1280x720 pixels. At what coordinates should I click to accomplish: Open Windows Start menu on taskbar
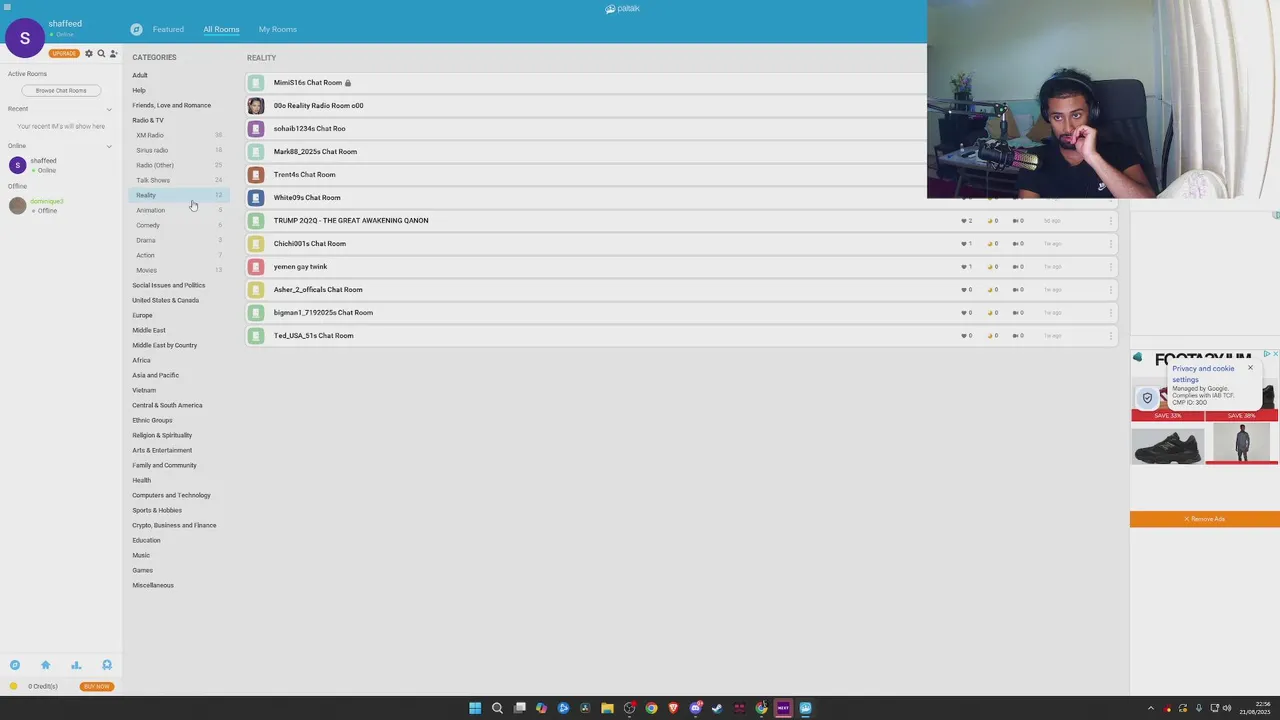click(x=475, y=708)
